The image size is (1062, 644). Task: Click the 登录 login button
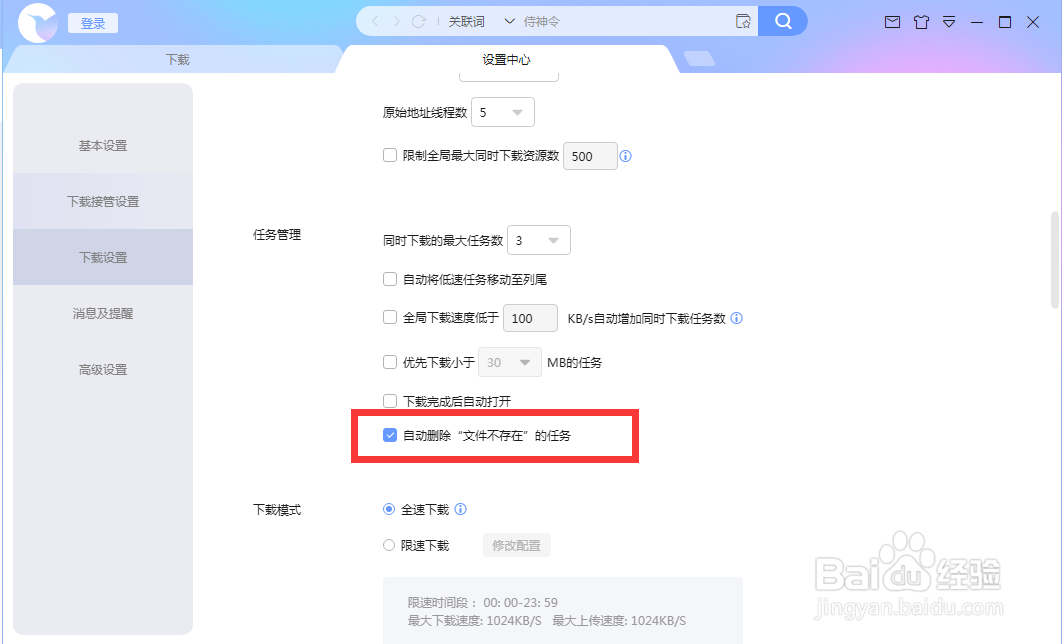[x=93, y=23]
